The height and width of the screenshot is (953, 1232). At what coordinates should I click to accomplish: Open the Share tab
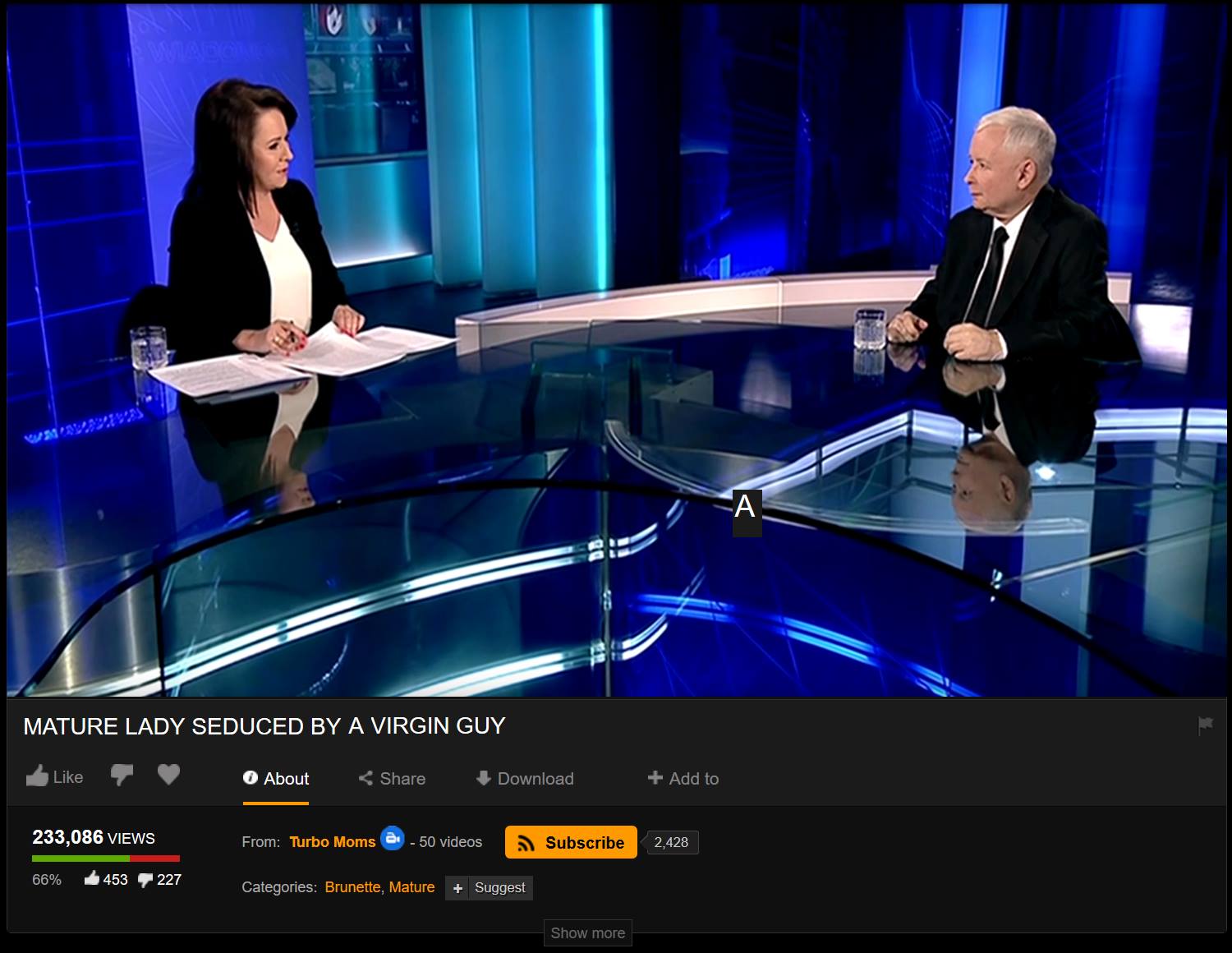coord(392,779)
